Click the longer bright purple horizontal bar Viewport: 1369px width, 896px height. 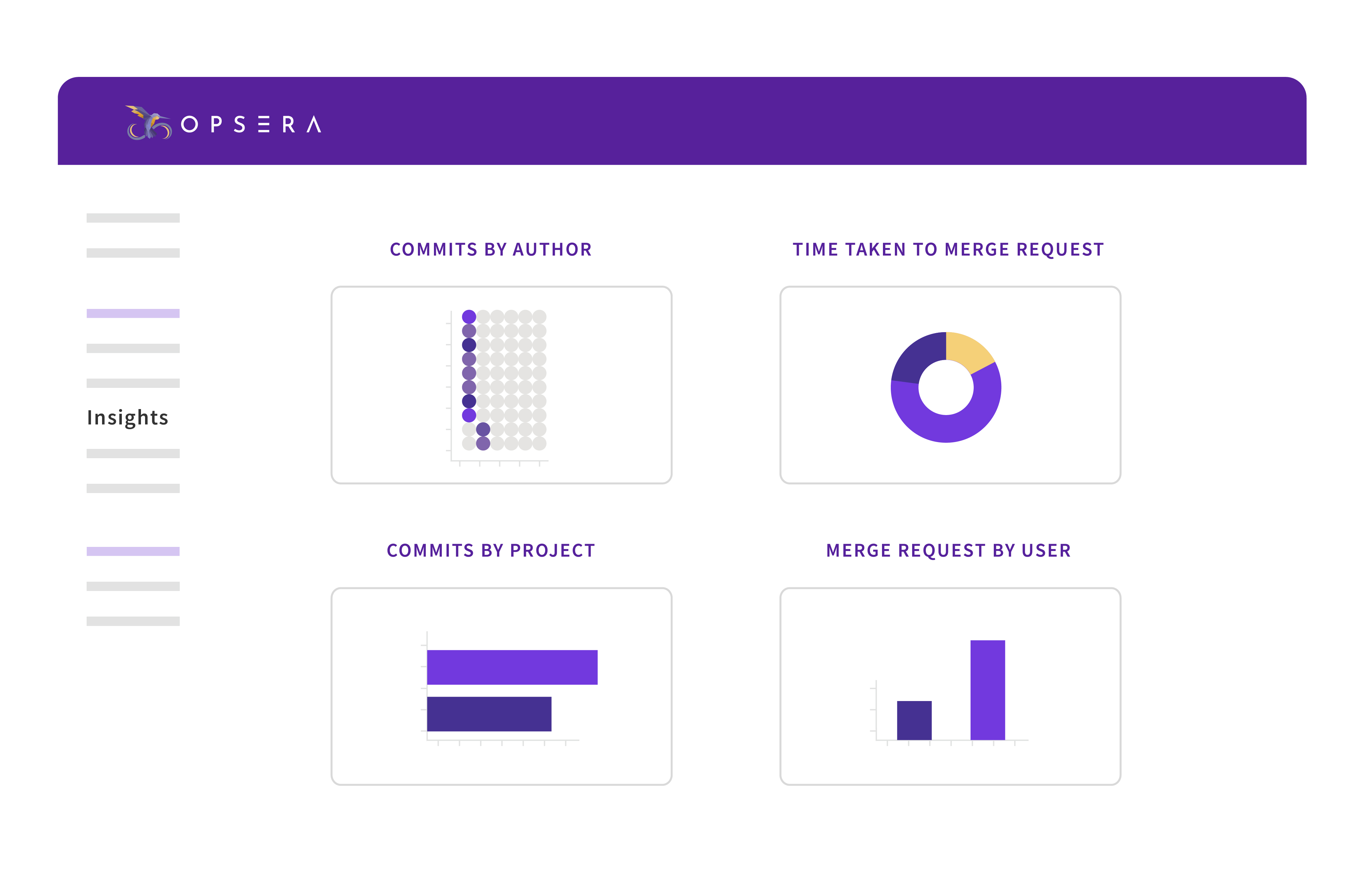[512, 667]
